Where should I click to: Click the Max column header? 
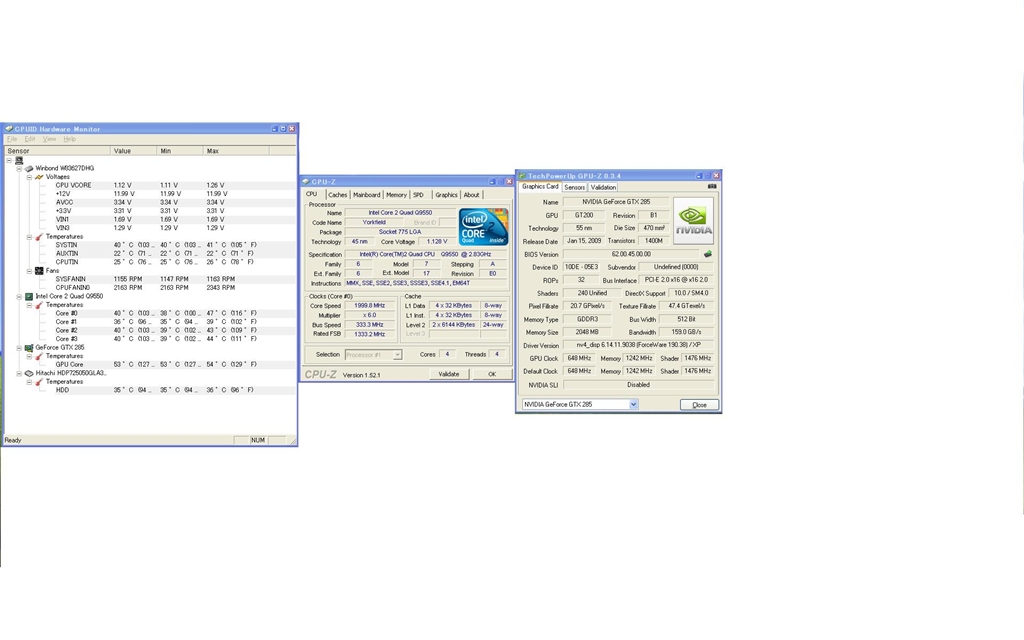[236, 151]
